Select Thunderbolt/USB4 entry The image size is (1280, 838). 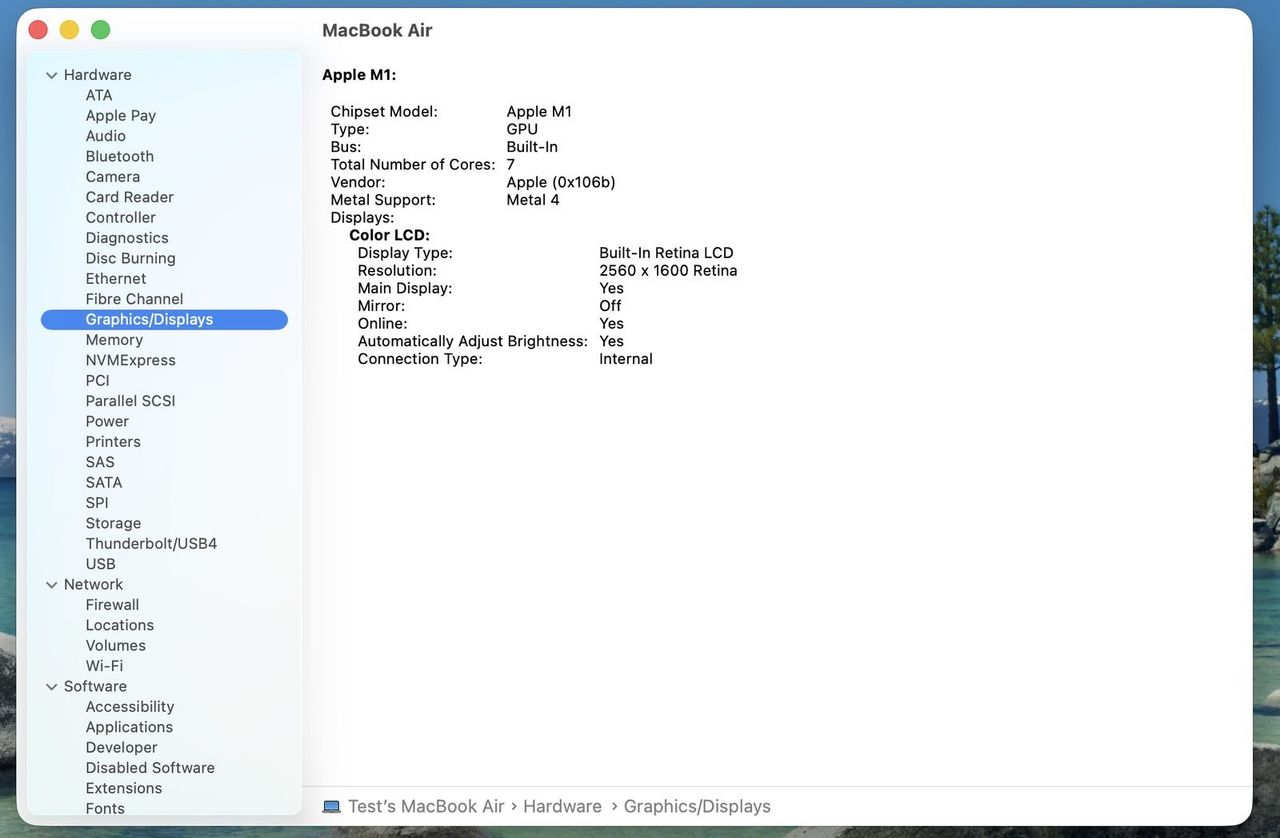pyautogui.click(x=151, y=544)
